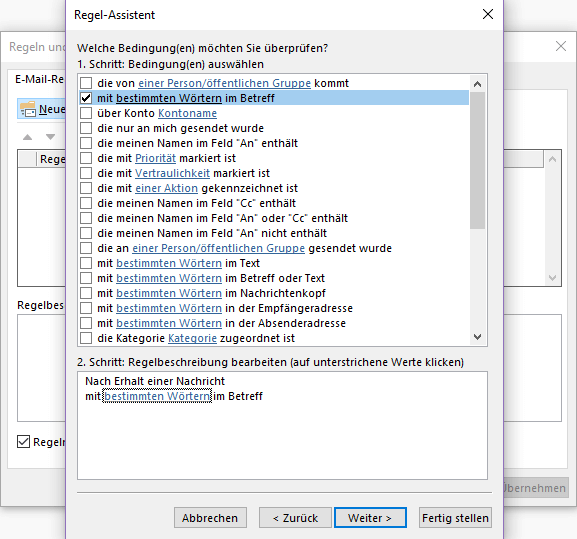Tick 'die meinen Namen im Feld Cc enthält'
The image size is (577, 539).
click(x=86, y=203)
